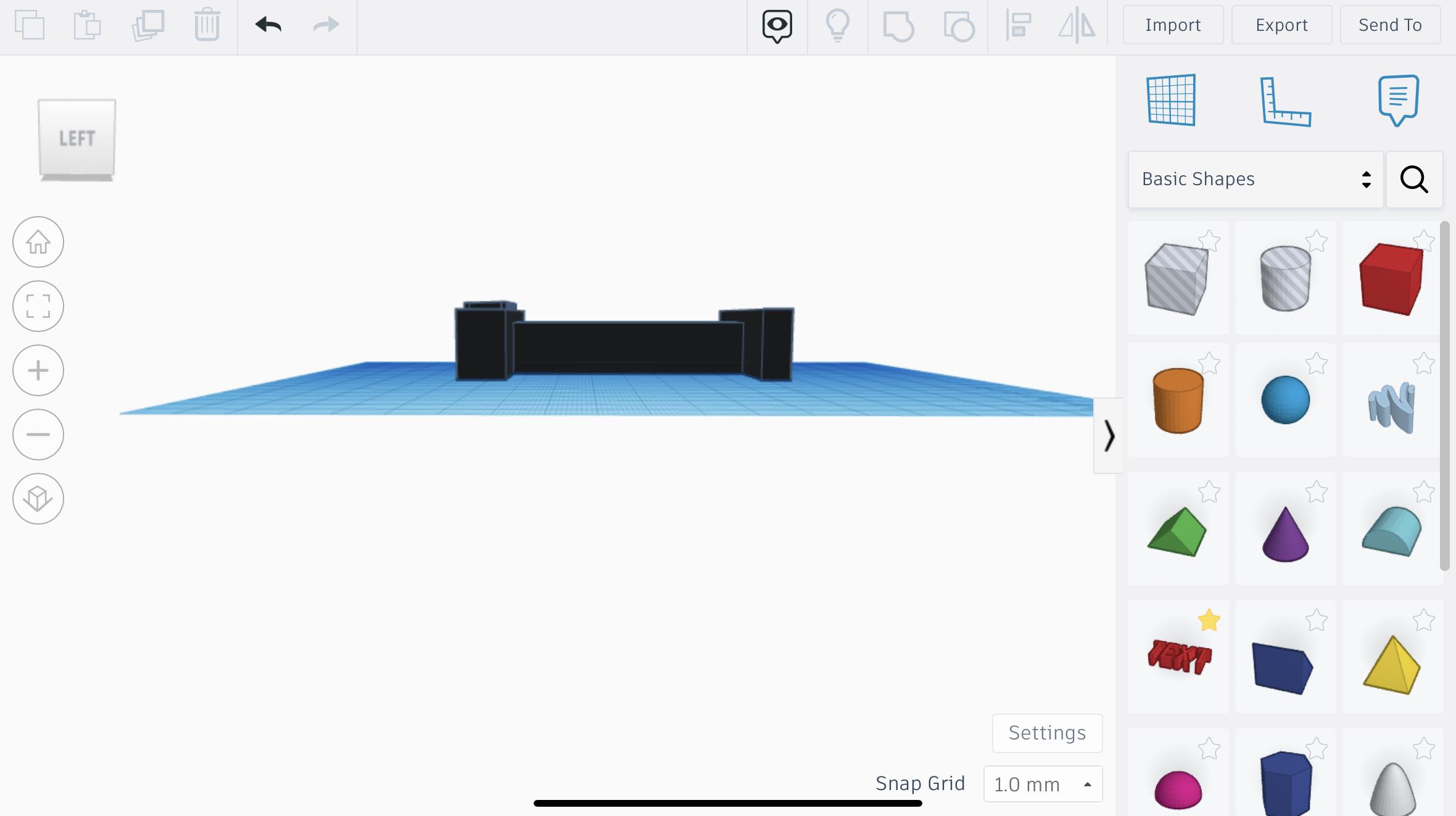Select the magenta Half Sphere shape
1456x816 pixels.
pyautogui.click(x=1178, y=789)
